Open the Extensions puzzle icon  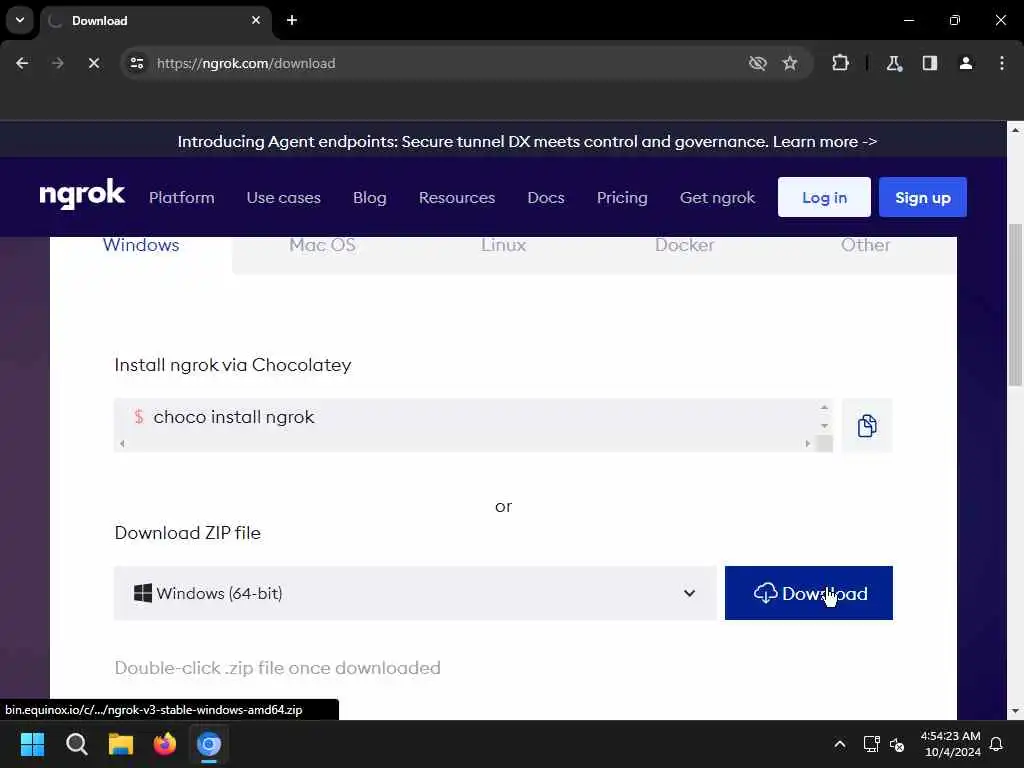click(x=840, y=63)
